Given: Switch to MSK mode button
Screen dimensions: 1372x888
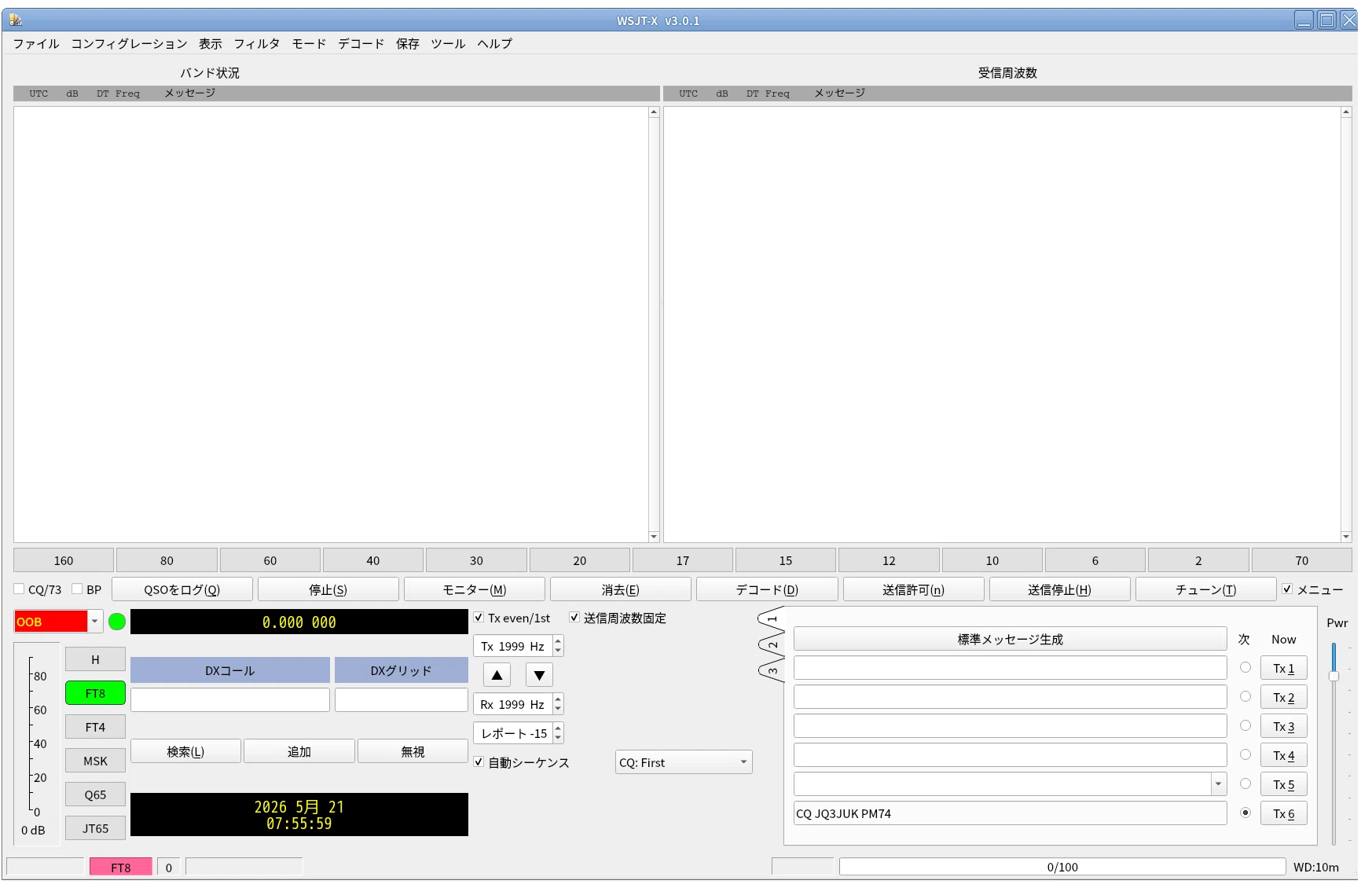Looking at the screenshot, I should tap(95, 761).
